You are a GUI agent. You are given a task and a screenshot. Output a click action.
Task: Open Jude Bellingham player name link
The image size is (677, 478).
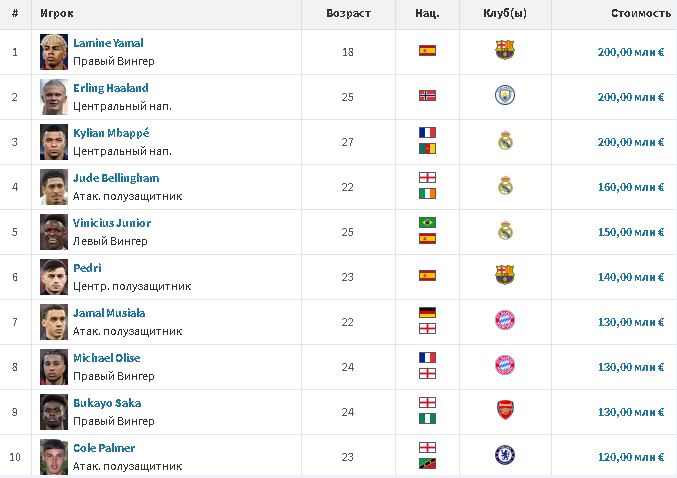click(116, 178)
